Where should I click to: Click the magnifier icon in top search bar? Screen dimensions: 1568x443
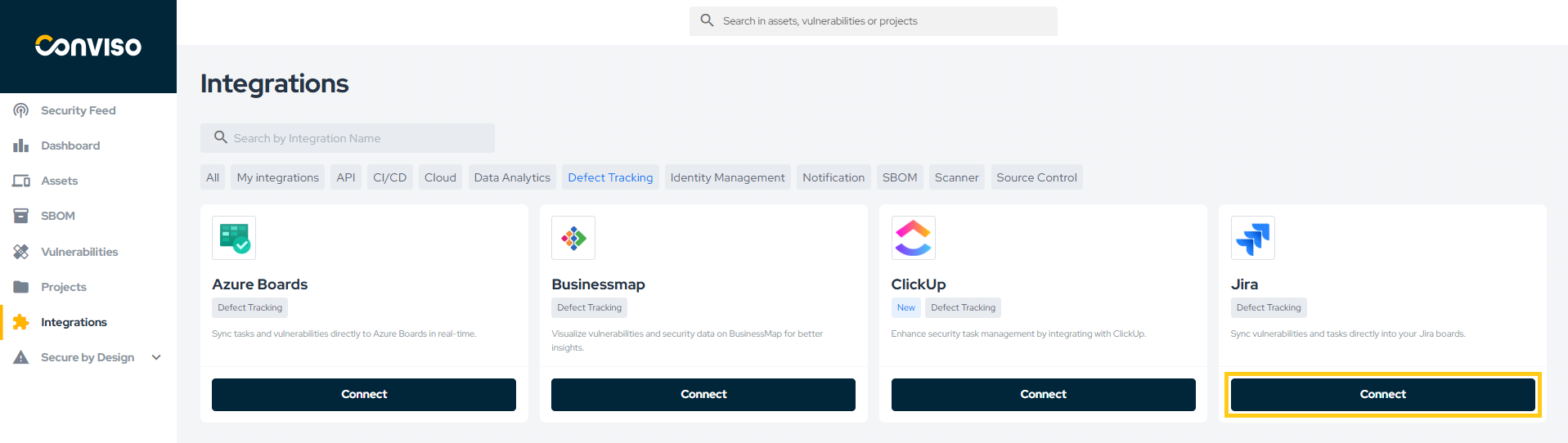pyautogui.click(x=708, y=20)
